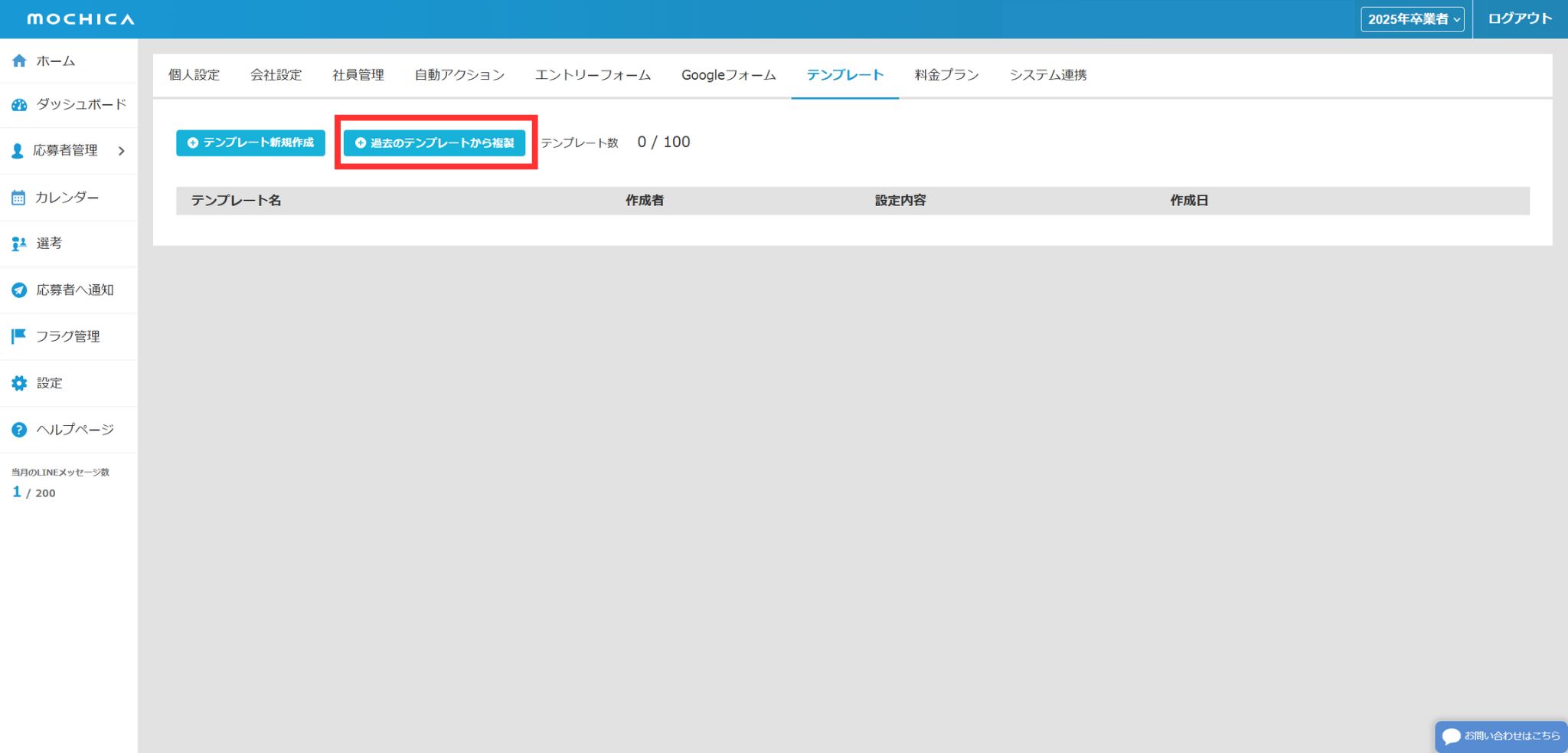Switch to the 自動アクション tab

click(459, 75)
